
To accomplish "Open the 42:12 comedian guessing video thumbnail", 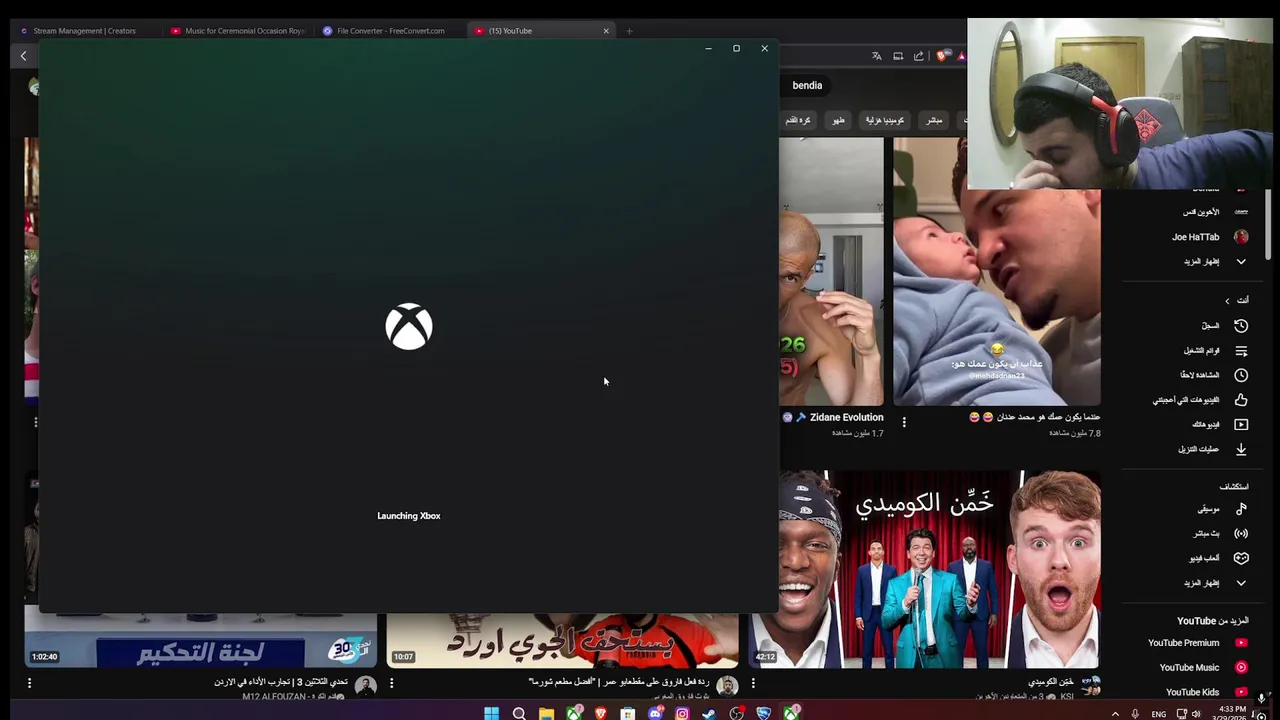I will [924, 569].
